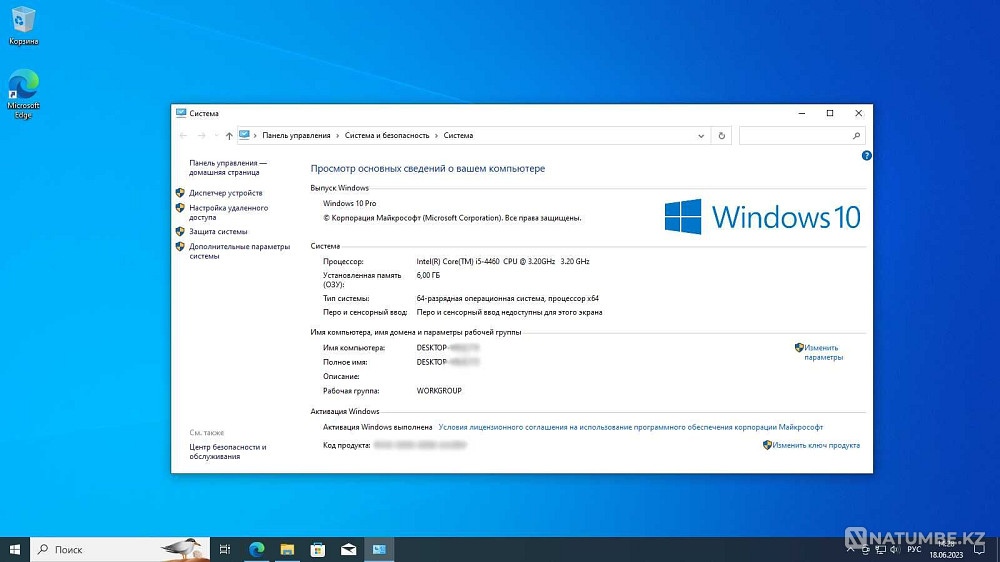
Task: Click the taskbar date 18.06.2023
Action: tap(946, 555)
